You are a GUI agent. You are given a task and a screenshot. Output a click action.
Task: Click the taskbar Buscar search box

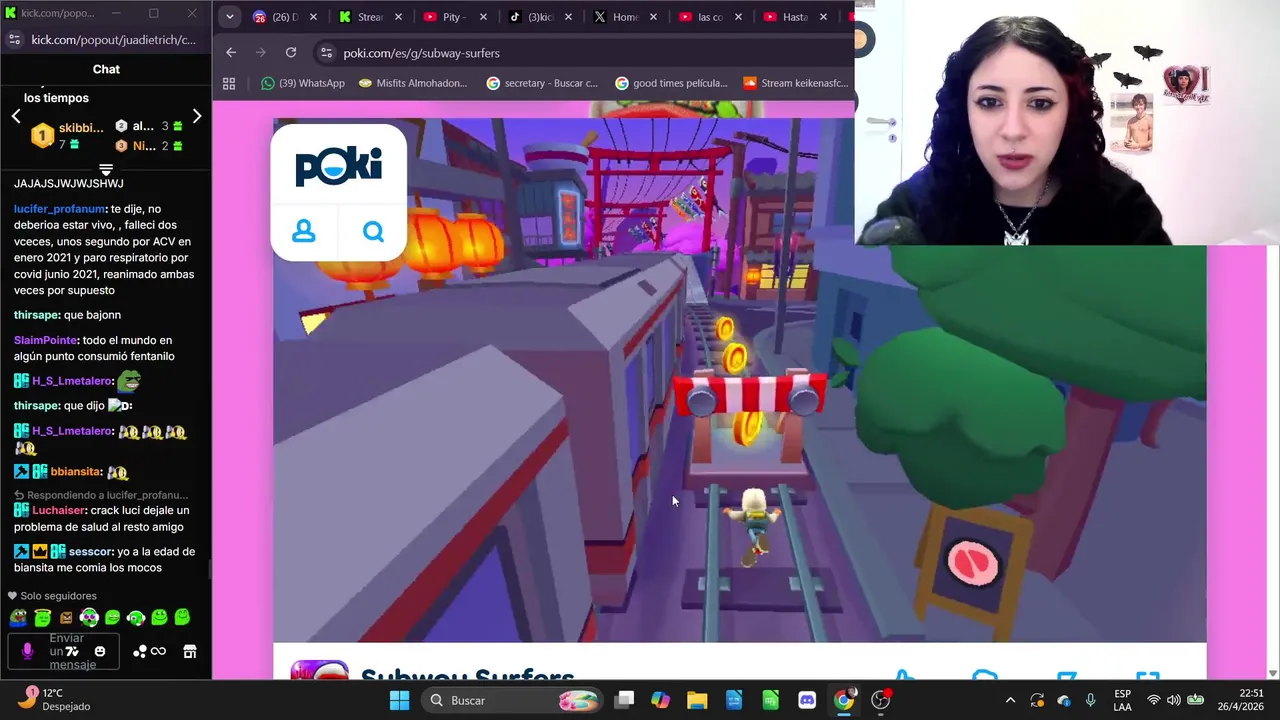[514, 700]
